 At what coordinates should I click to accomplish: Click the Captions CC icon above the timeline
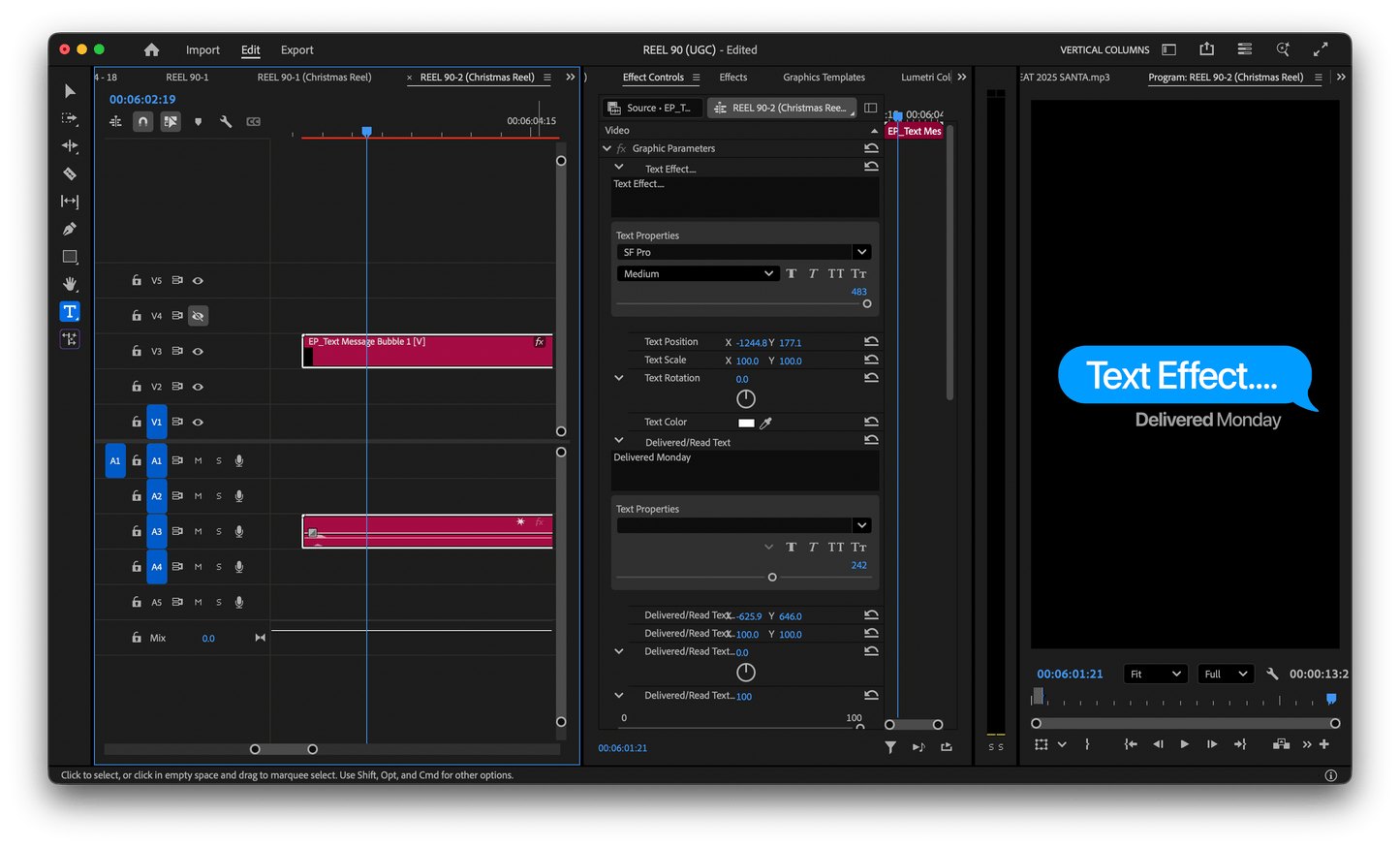tap(255, 121)
